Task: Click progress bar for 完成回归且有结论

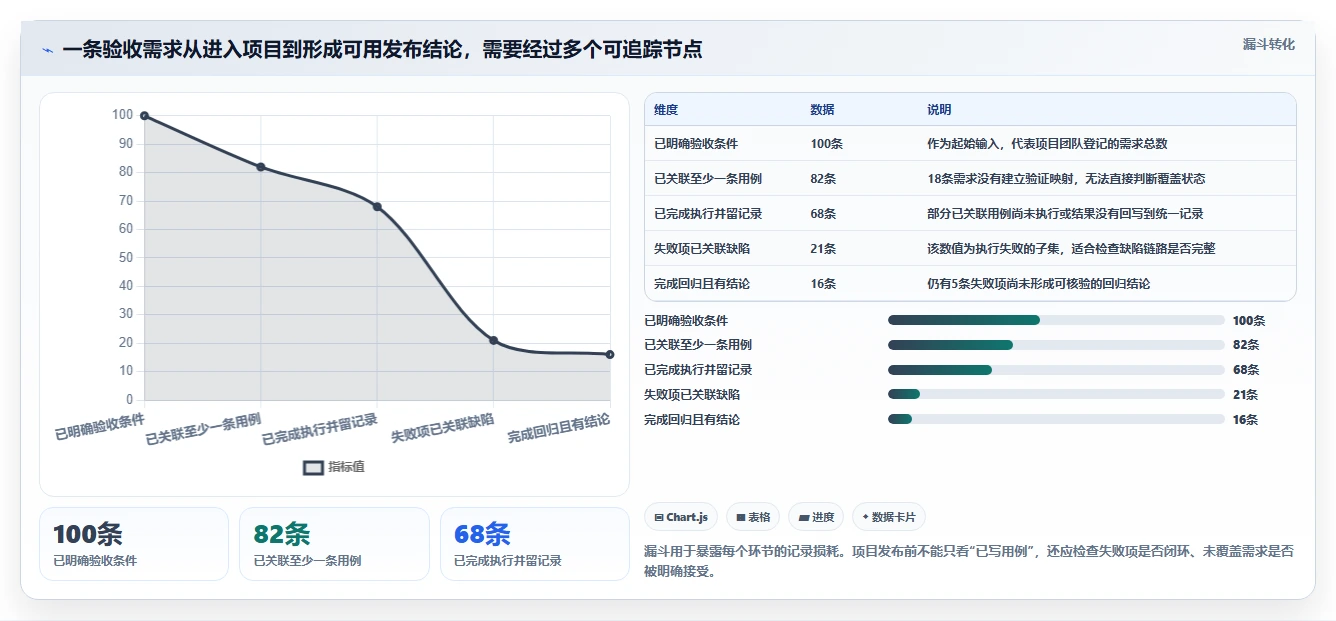Action: point(1056,420)
